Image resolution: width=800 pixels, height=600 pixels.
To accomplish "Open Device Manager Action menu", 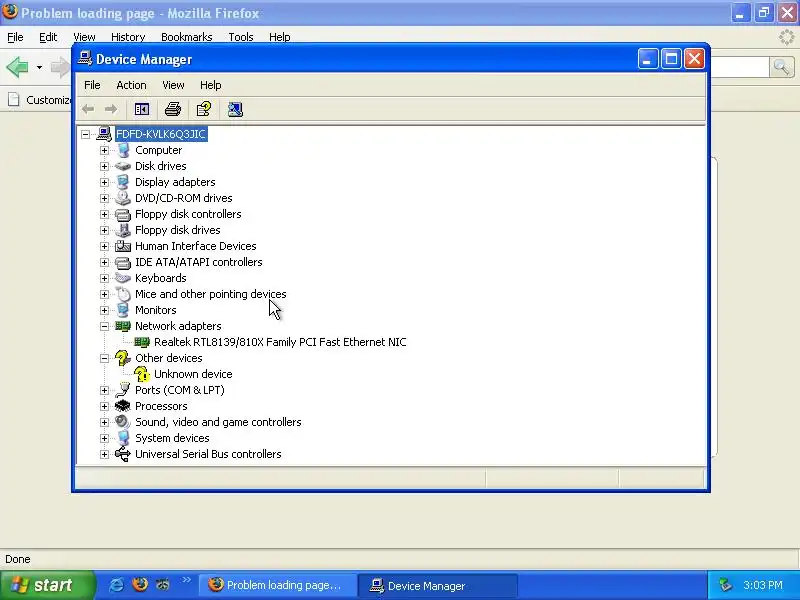I will (131, 85).
